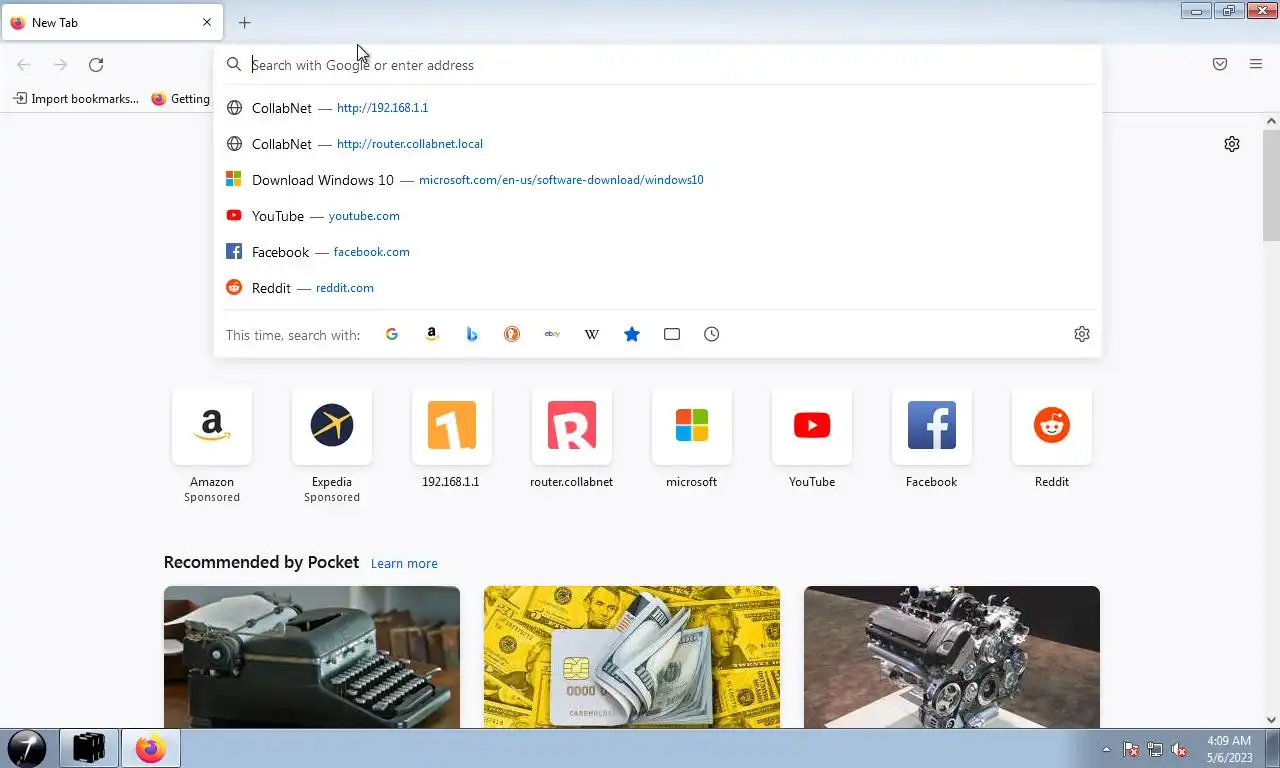The image size is (1280, 768).
Task: Click the vertical scrollbar thumb
Action: (1271, 184)
